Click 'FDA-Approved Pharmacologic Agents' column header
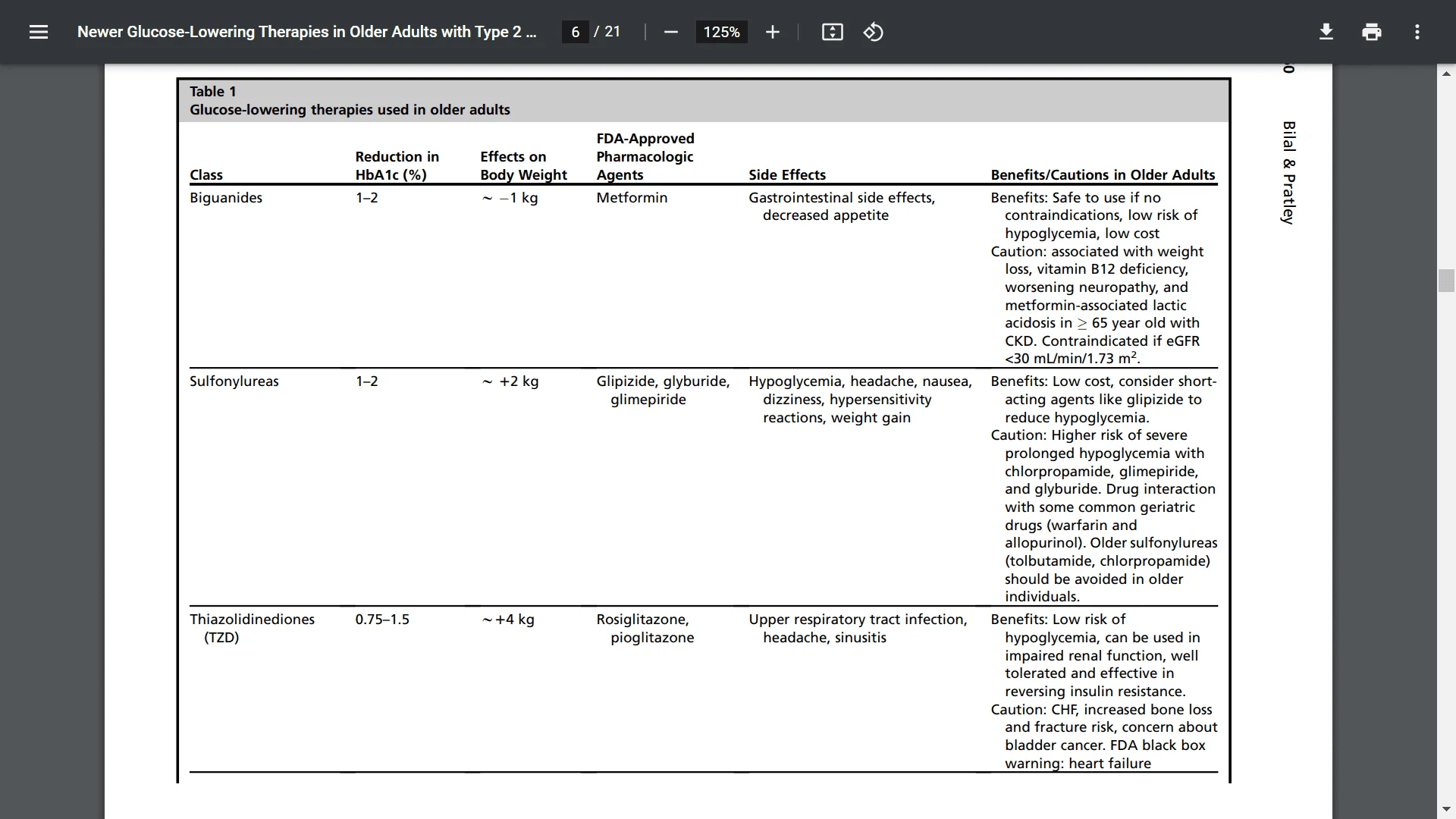Screen dimensions: 1456x819 pyautogui.click(x=645, y=157)
